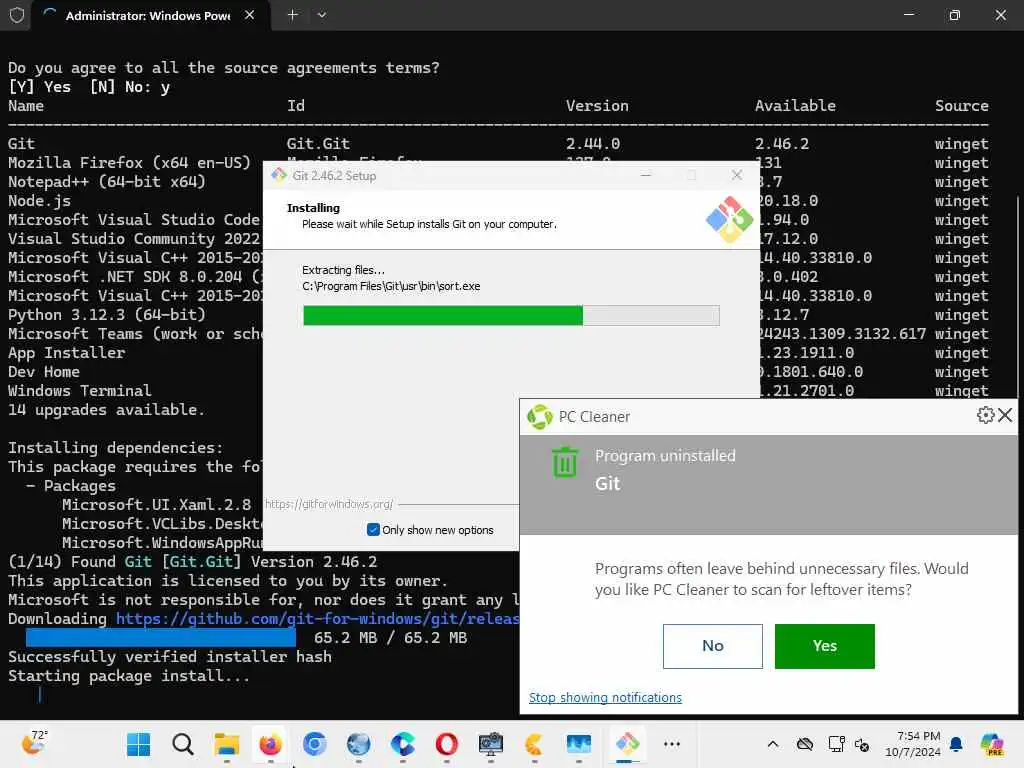
Task: Toggle Only show new options checkbox
Action: click(373, 530)
